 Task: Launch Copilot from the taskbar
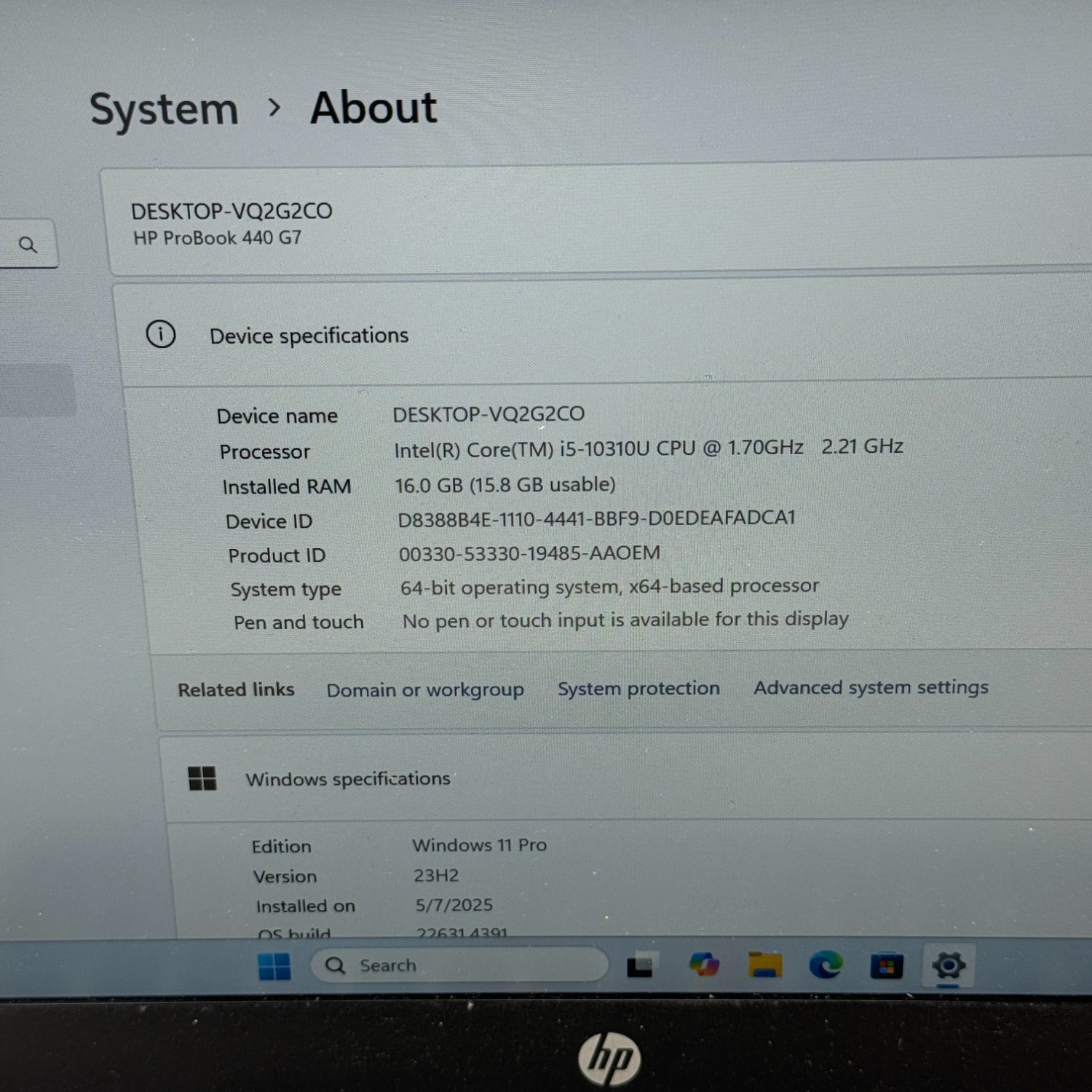click(704, 965)
